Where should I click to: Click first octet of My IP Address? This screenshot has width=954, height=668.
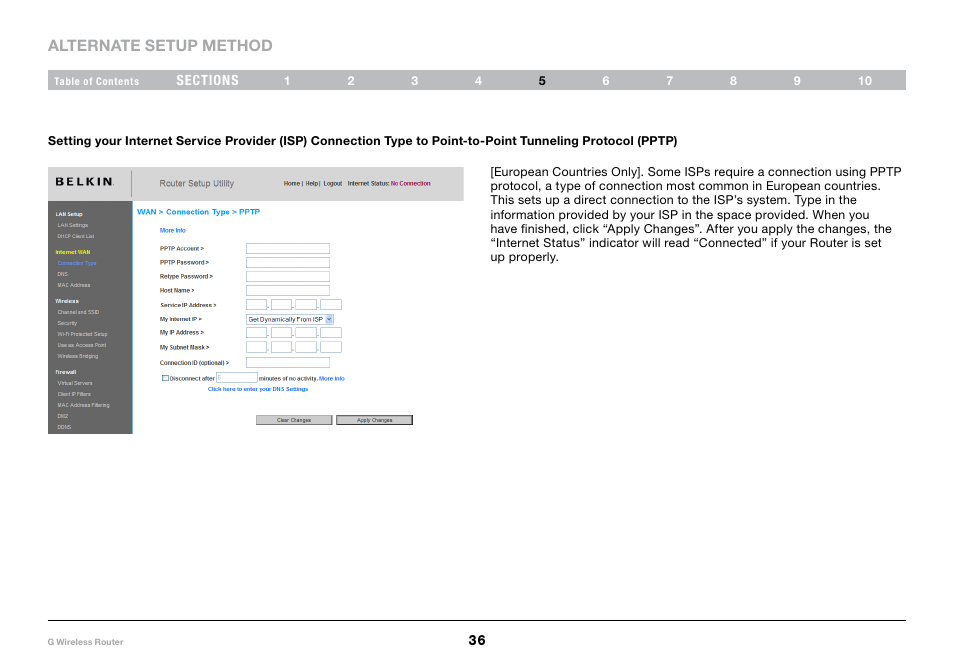[x=256, y=333]
